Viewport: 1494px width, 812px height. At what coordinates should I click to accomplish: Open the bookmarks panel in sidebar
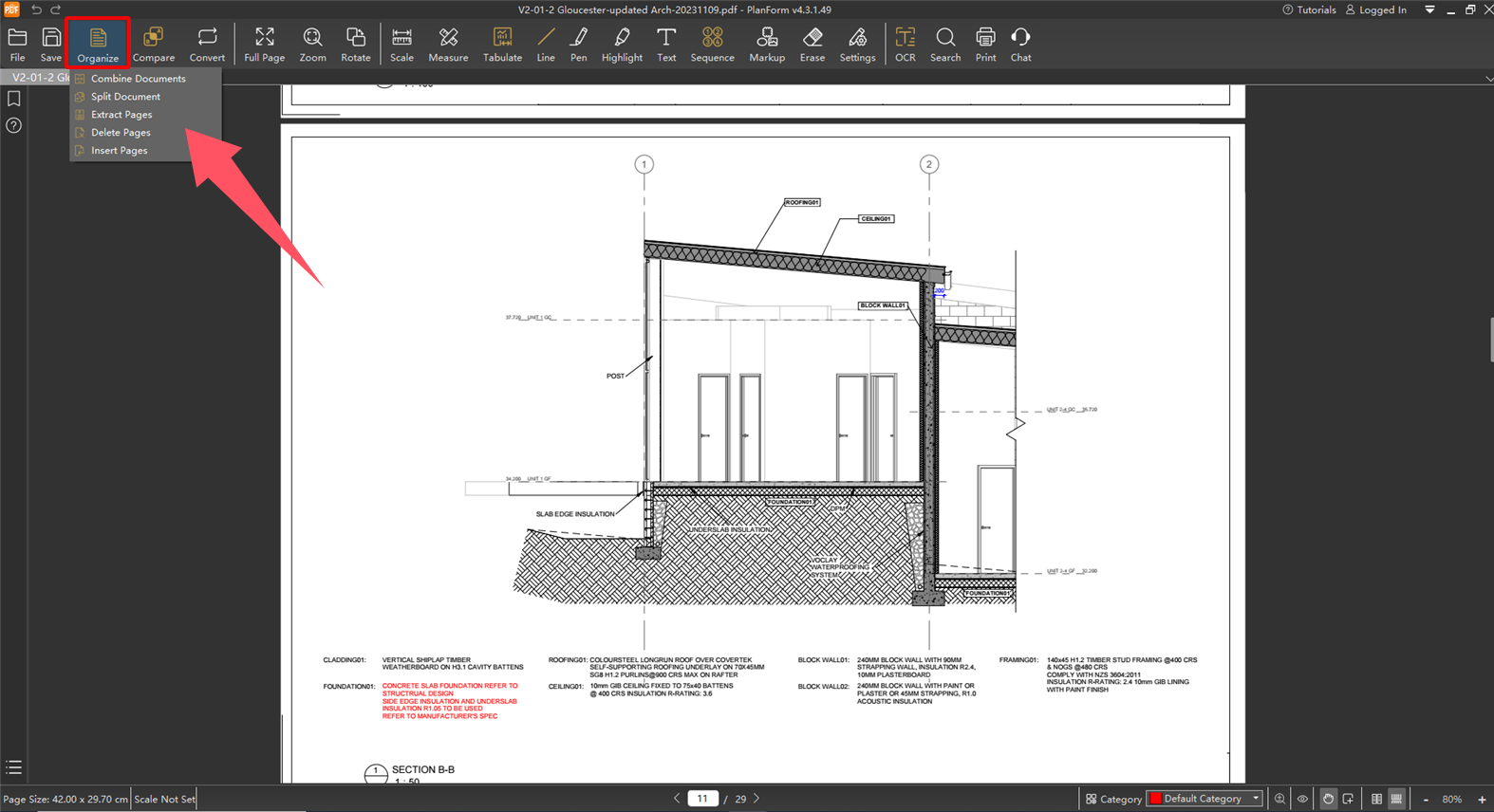[14, 99]
